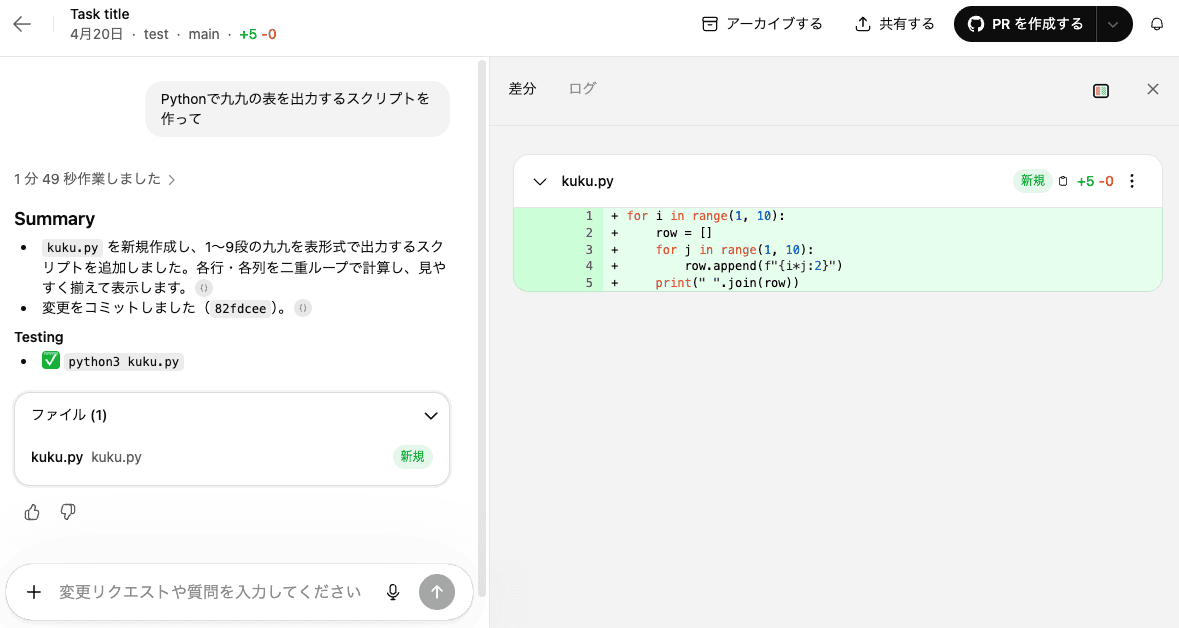Open notifications with the bell icon
This screenshot has height=628, width=1179.
1157,24
